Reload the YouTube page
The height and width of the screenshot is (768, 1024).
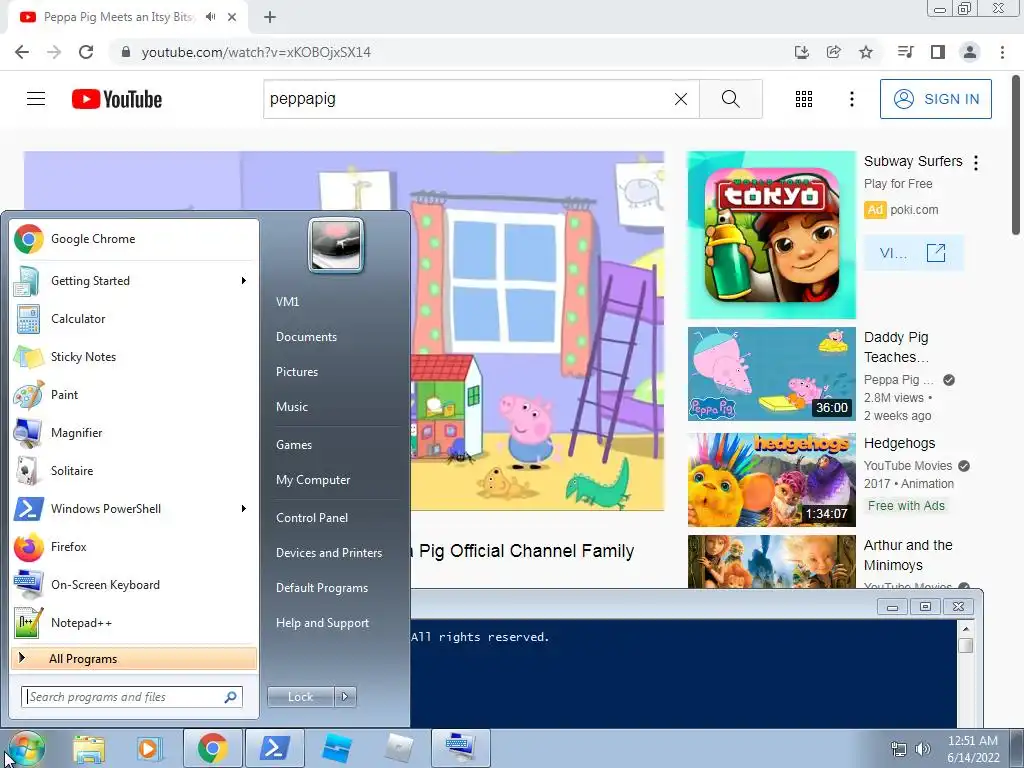[86, 52]
